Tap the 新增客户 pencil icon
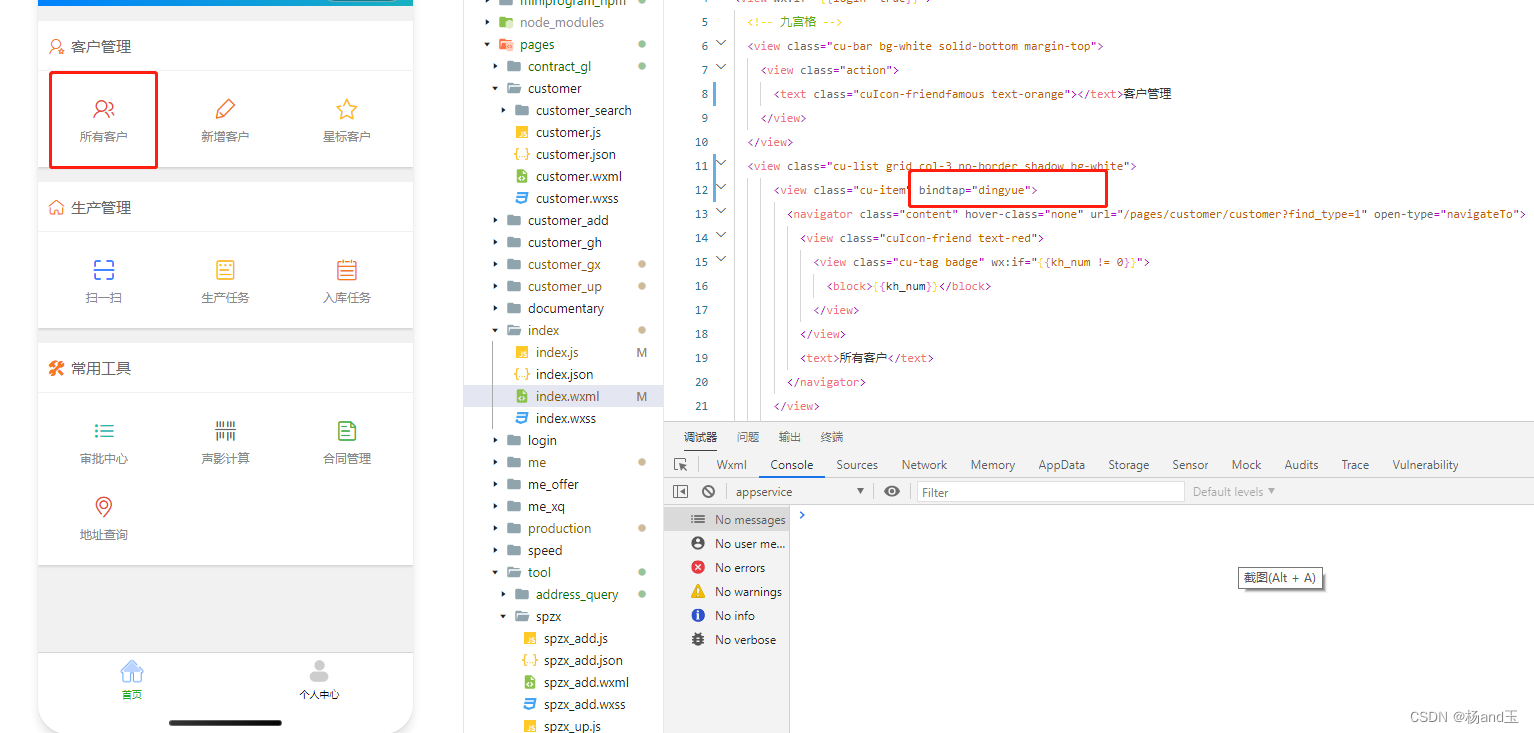Viewport: 1534px width, 733px height. 225,109
